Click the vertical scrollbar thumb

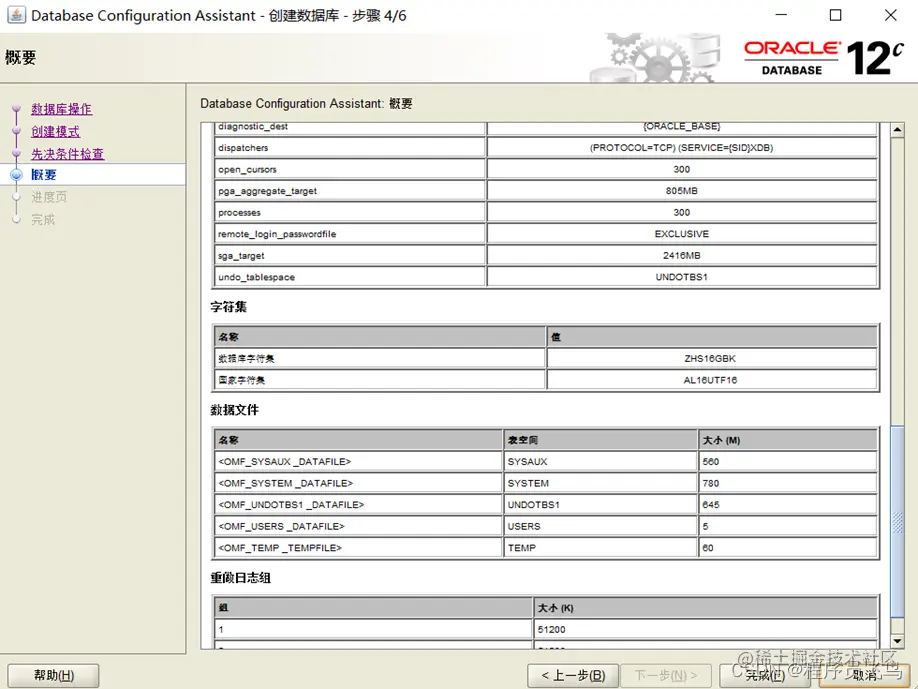tap(897, 521)
